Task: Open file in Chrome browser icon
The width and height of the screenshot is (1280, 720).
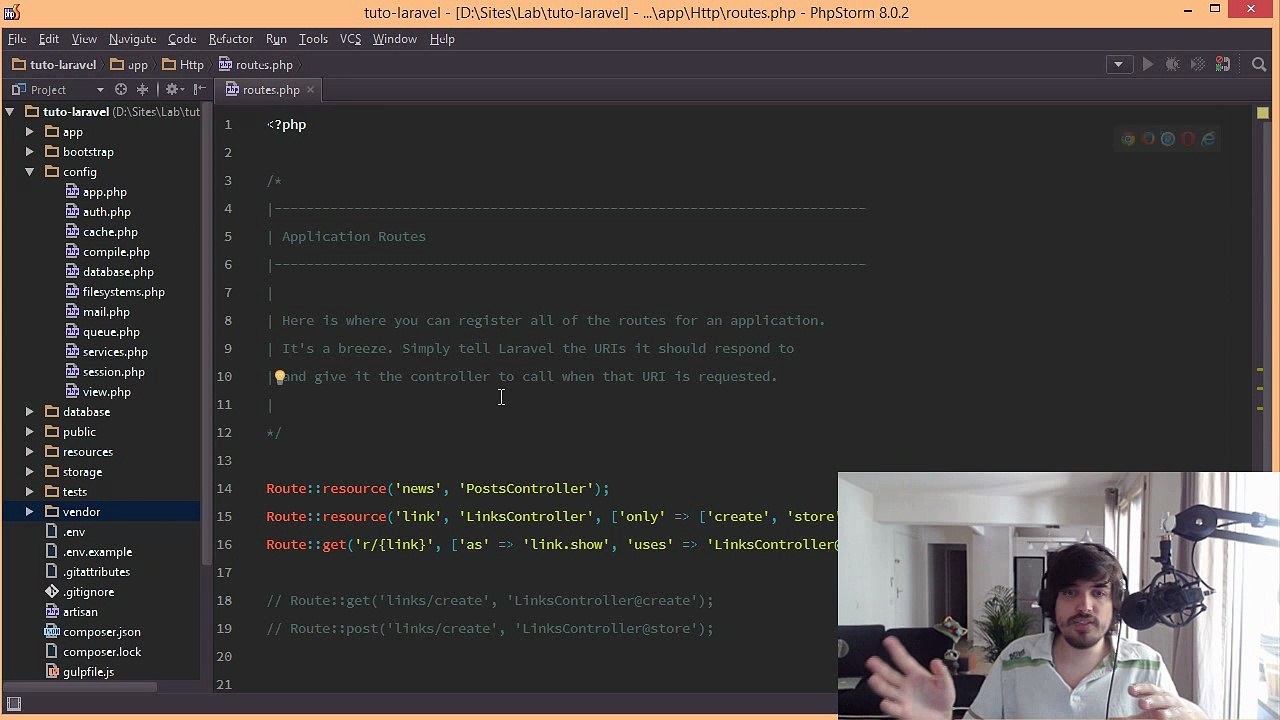Action: [1128, 139]
